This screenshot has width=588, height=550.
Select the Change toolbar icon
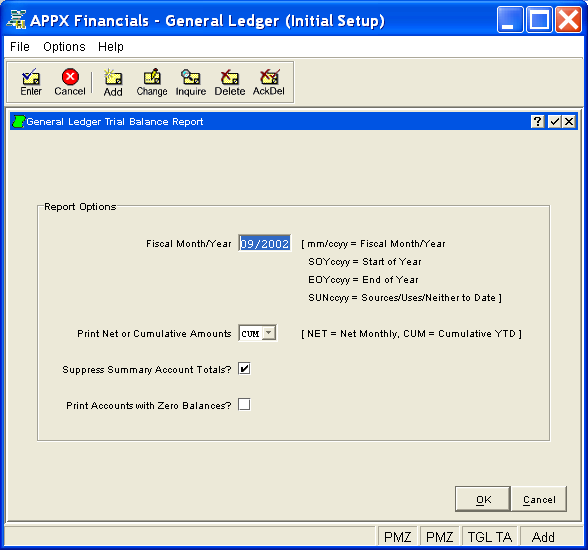coord(152,82)
